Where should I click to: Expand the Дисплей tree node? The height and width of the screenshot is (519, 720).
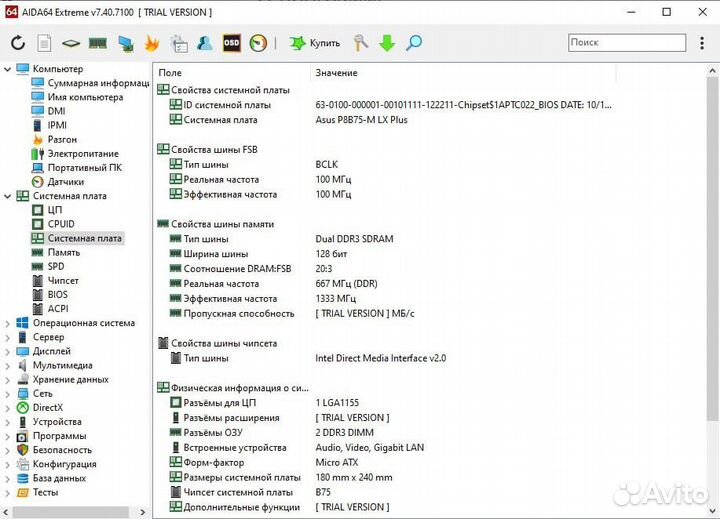(8, 352)
